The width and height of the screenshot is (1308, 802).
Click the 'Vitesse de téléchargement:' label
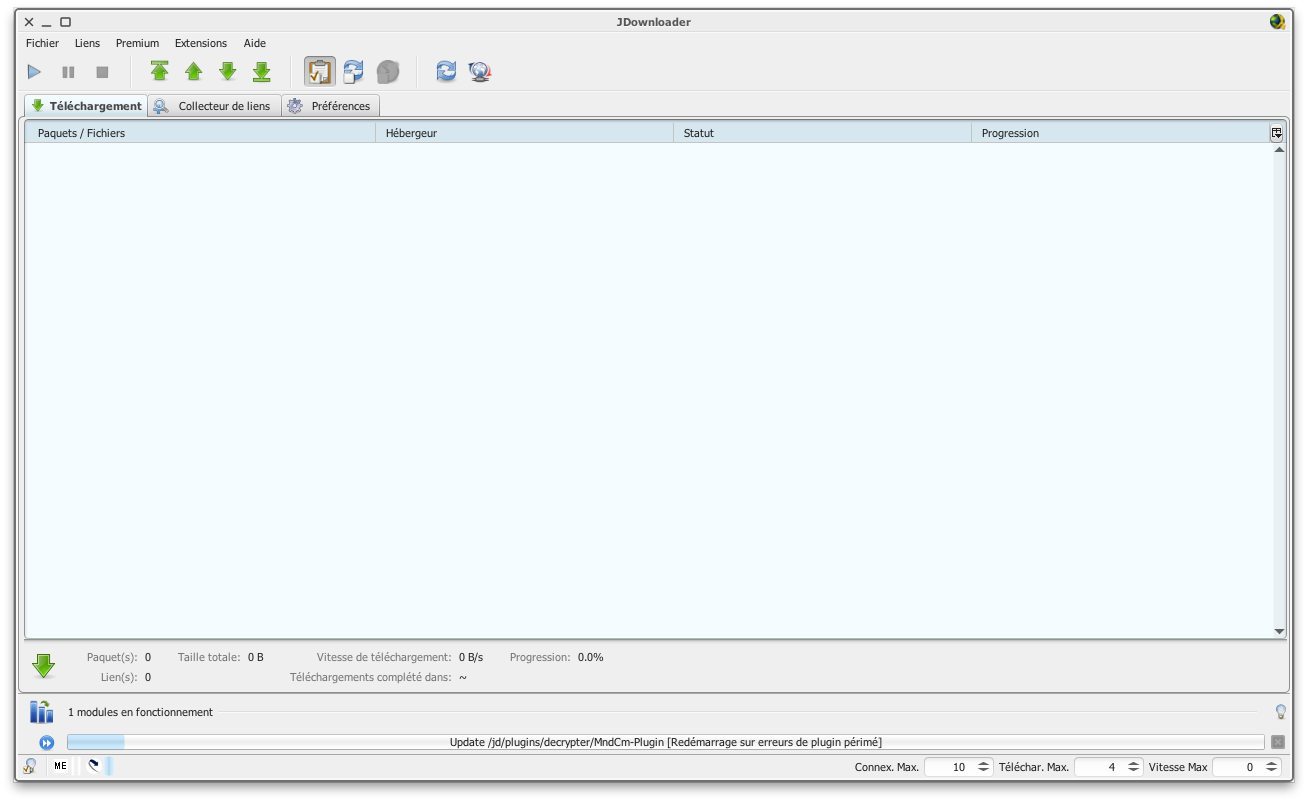(384, 657)
